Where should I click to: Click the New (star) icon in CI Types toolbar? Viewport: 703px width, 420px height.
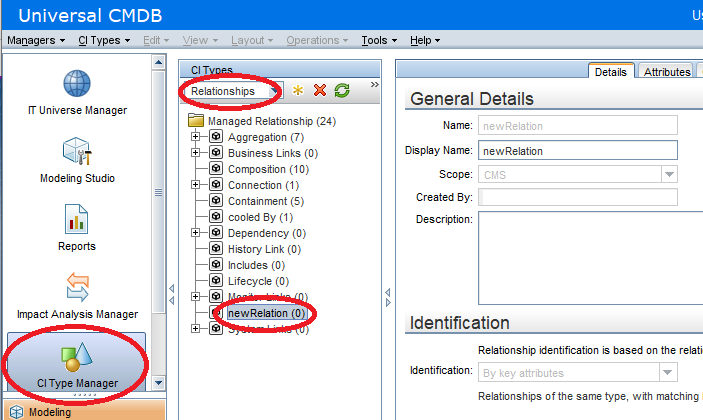tap(298, 90)
